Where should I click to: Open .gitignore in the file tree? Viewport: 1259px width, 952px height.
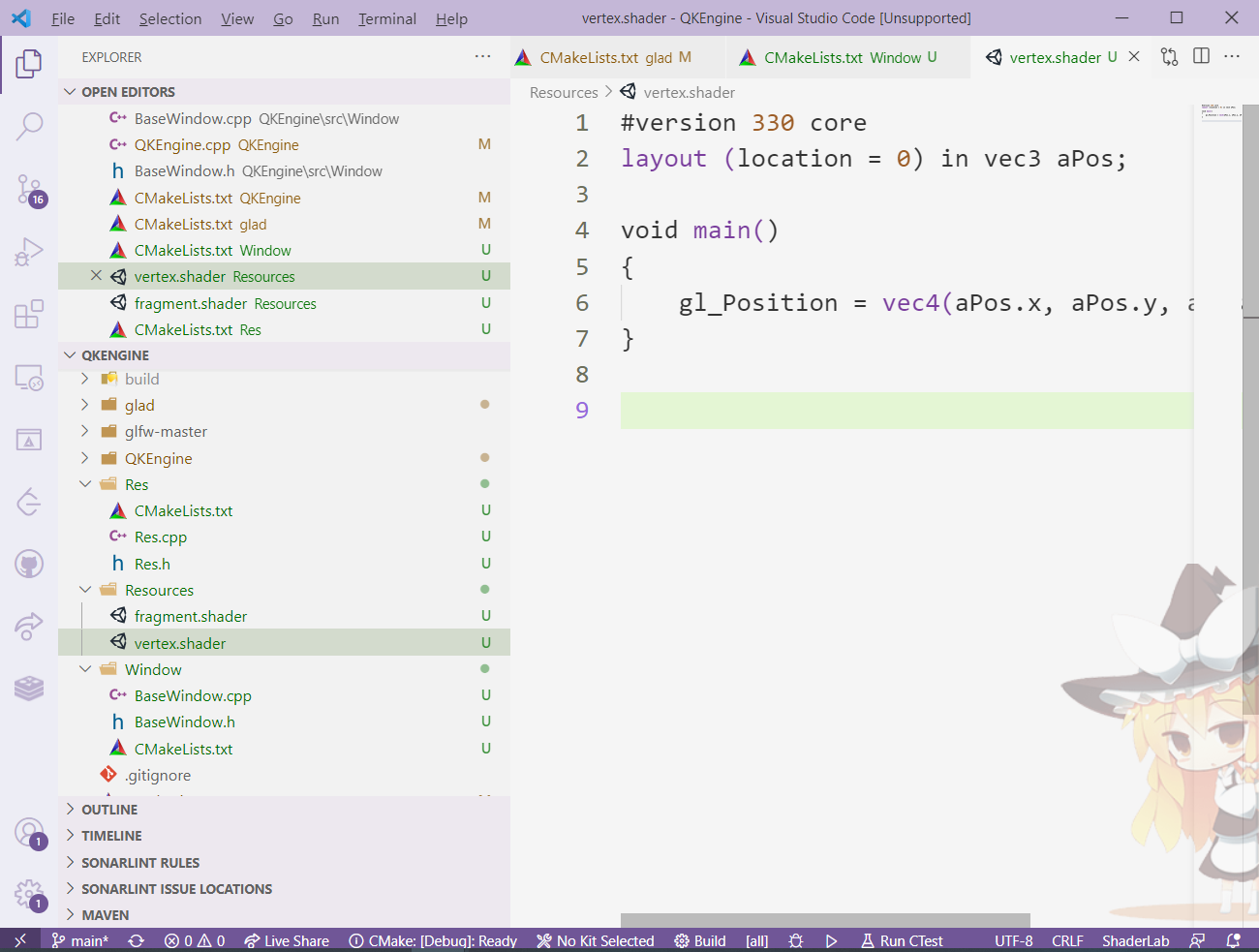click(x=284, y=775)
